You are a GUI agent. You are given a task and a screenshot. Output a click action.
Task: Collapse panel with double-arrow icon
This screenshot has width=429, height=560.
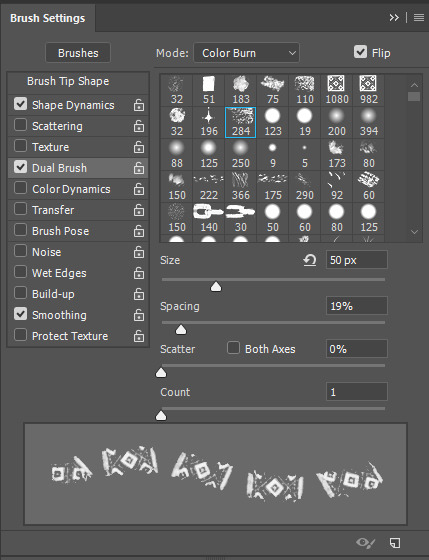pos(394,18)
